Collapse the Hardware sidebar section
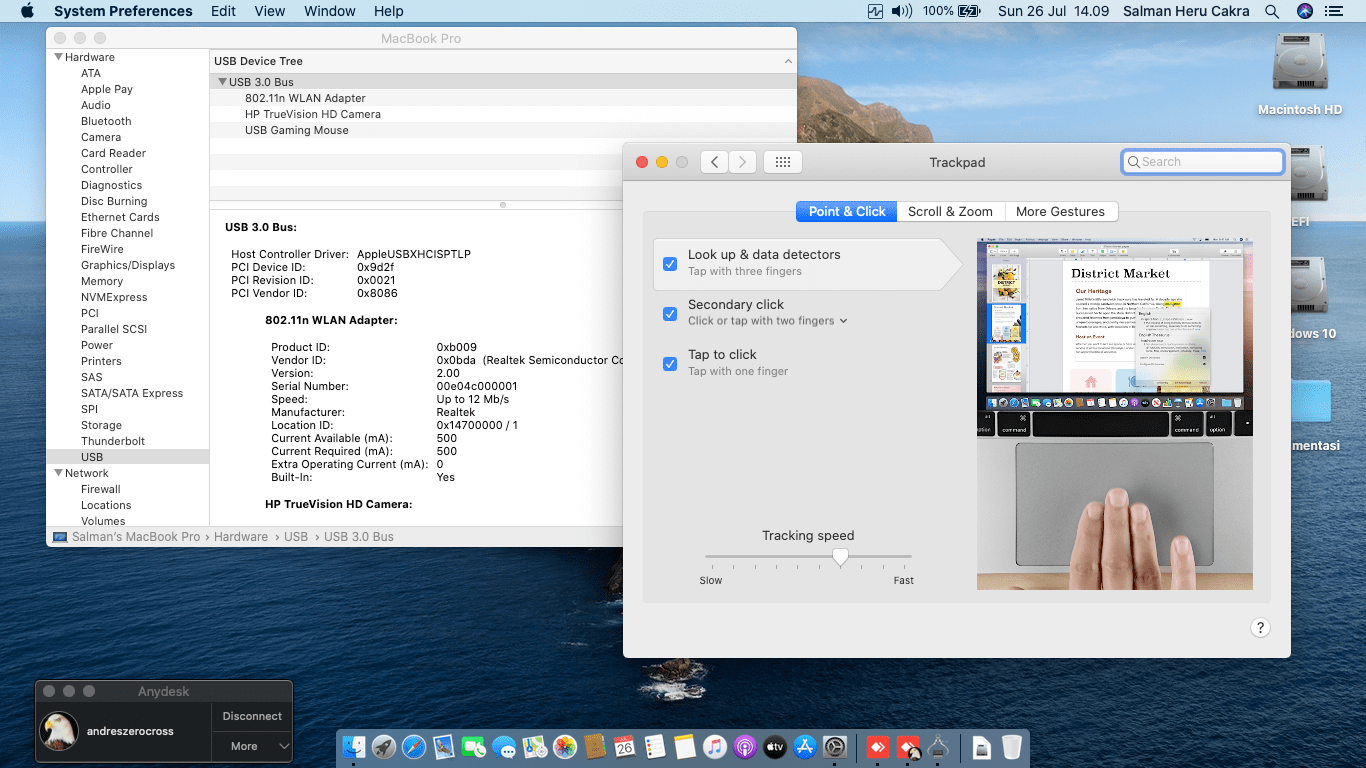Viewport: 1366px width, 768px height. coord(58,57)
